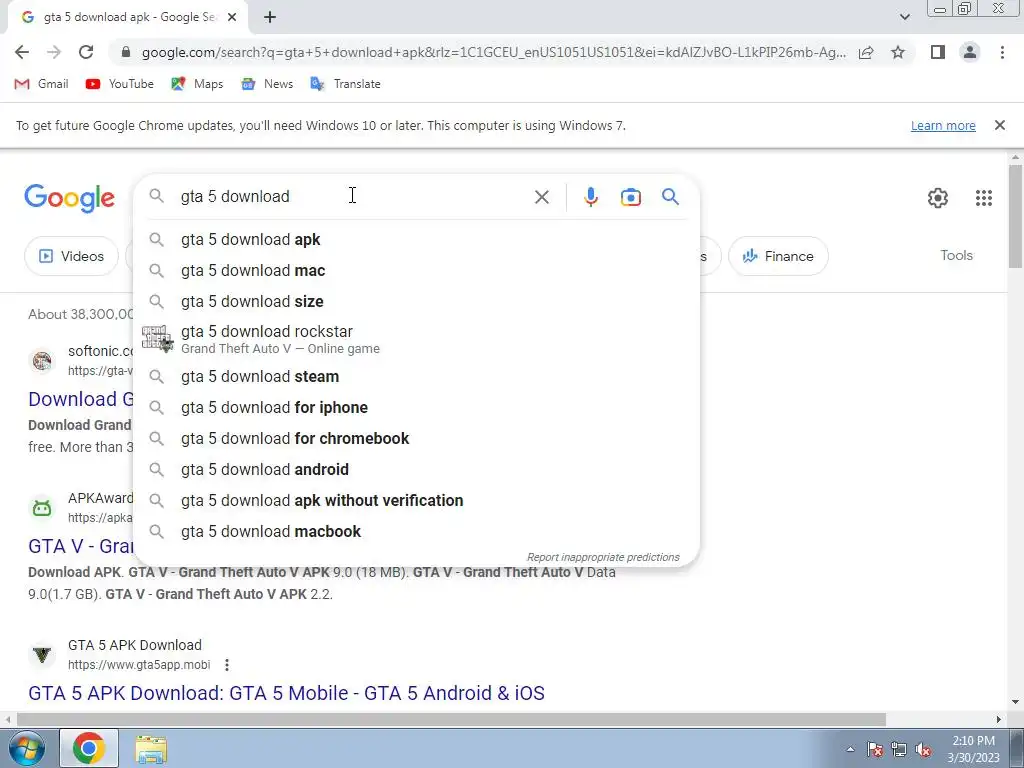
Task: Open the News bookmark
Action: click(266, 84)
